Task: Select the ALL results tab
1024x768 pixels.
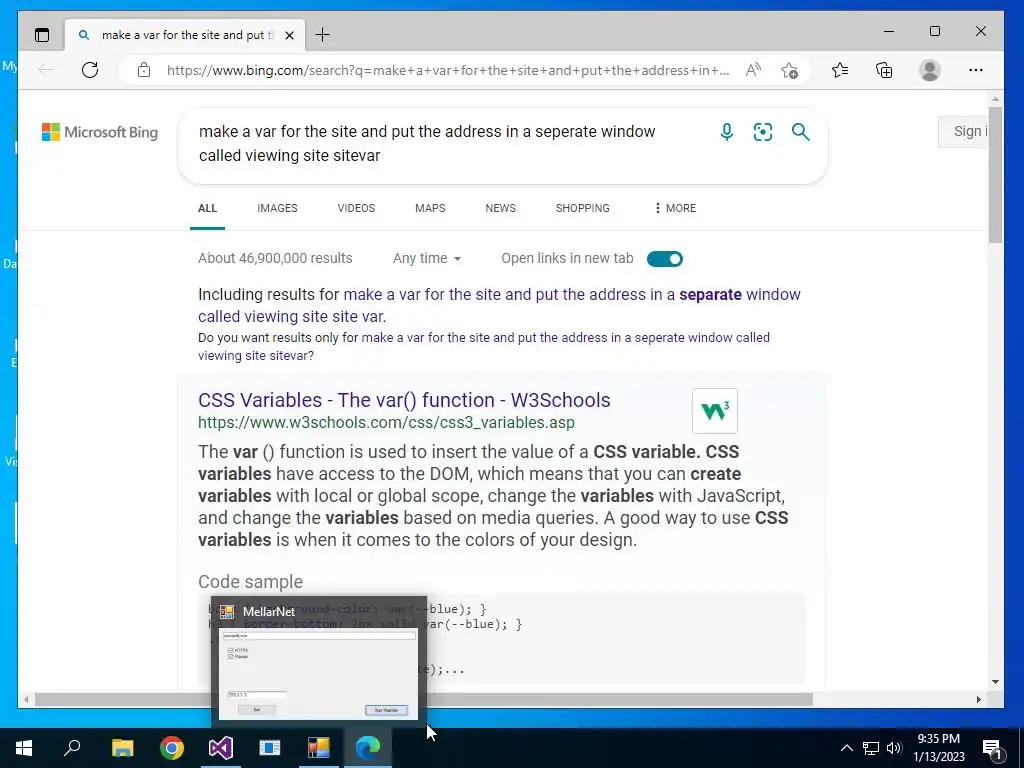Action: click(207, 208)
